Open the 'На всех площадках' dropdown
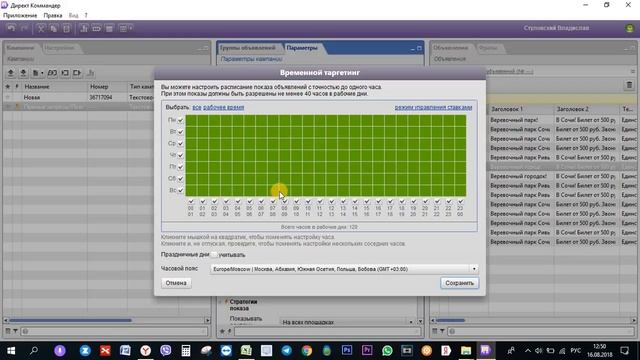640x360 pixels. tap(411, 322)
